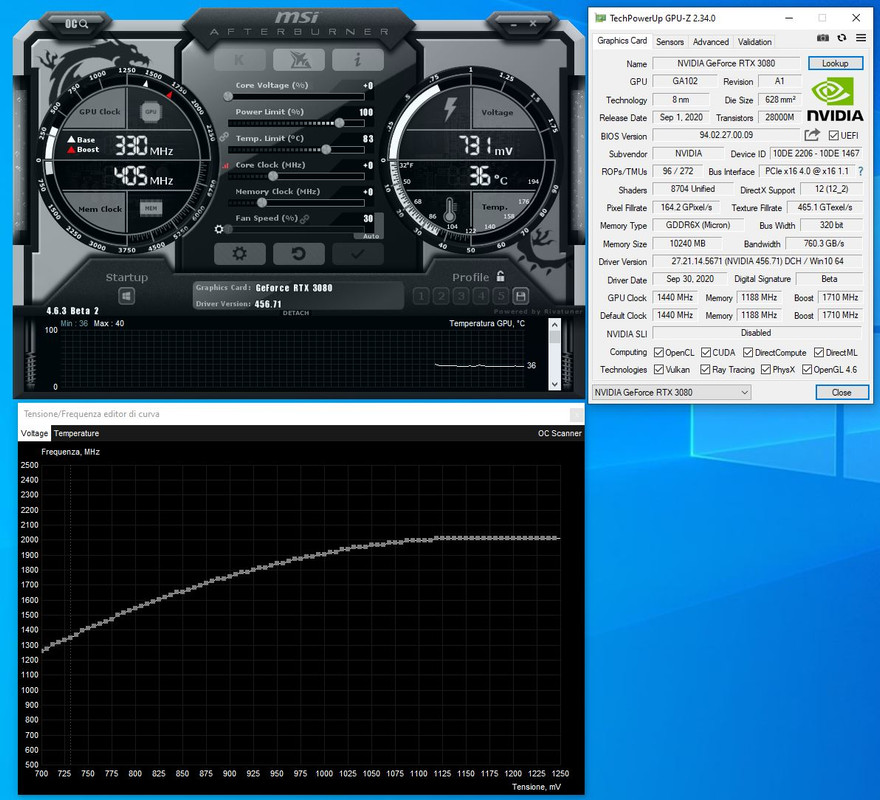Click GPU-Z refresh icon
Screen dimensions: 880x800
841,38
